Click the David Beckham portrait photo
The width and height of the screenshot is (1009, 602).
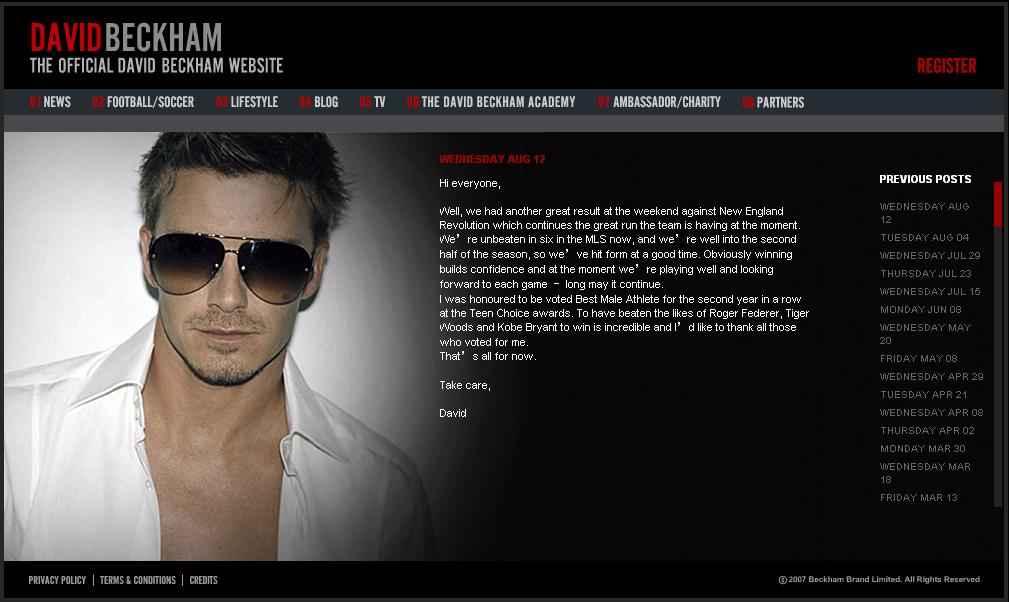219,346
